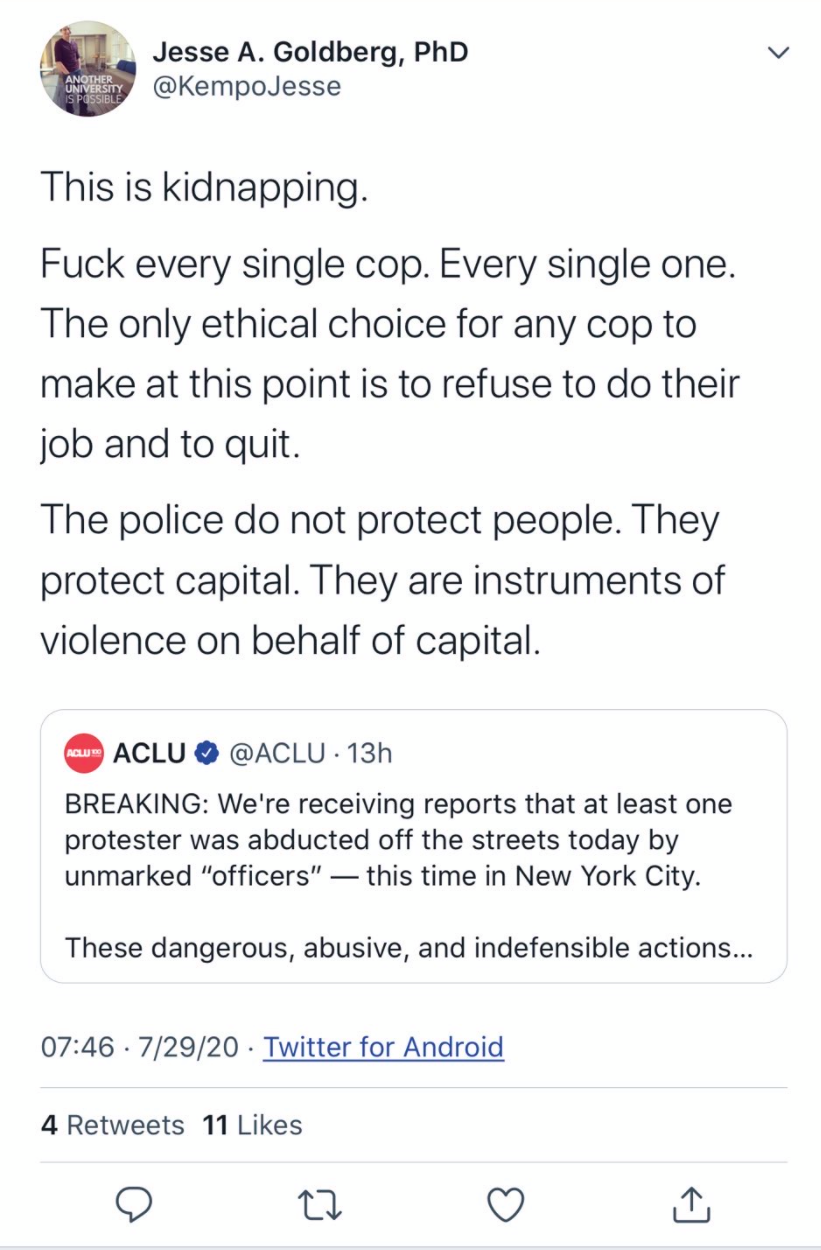
Task: Click the ACLU verified badge
Action: 207,753
